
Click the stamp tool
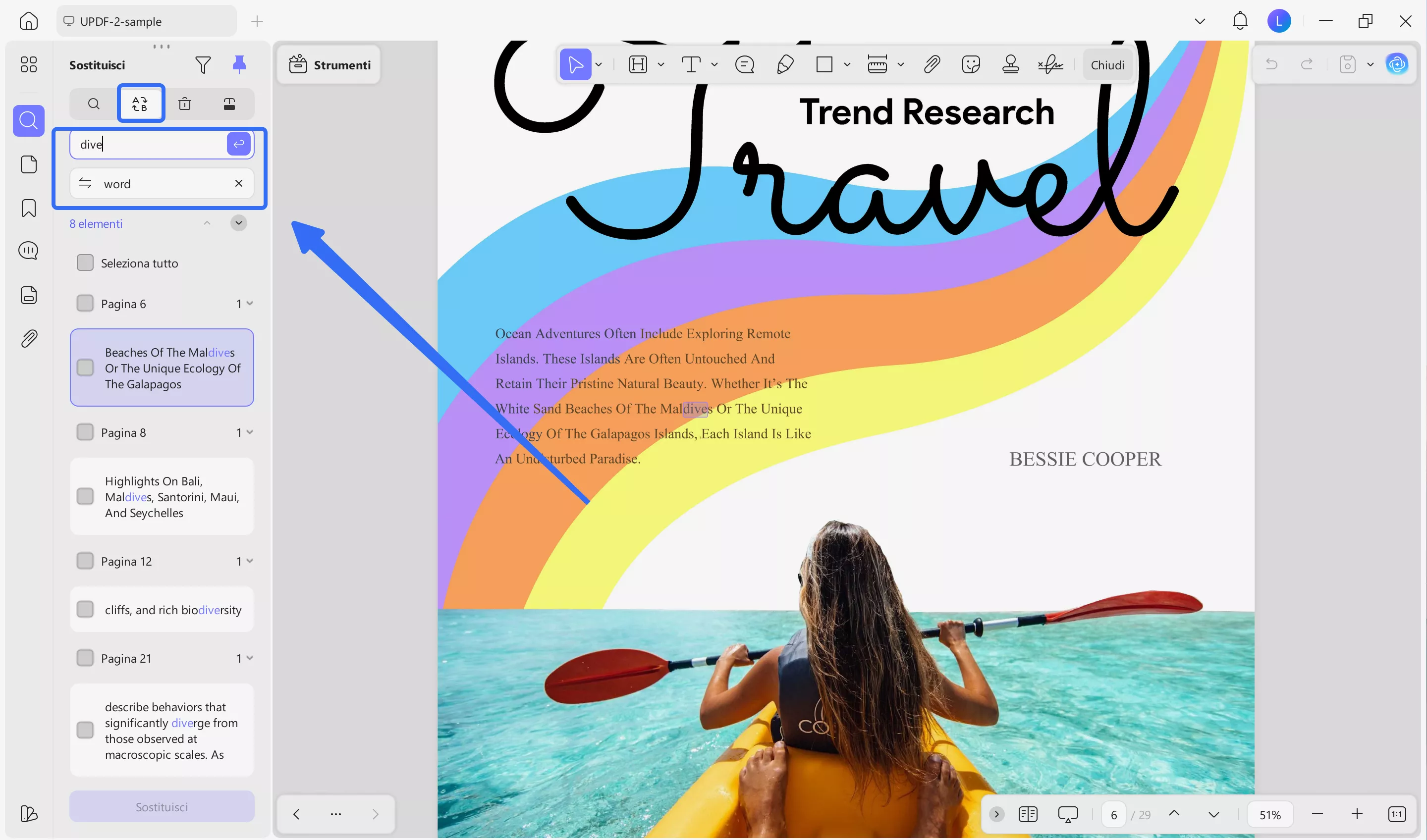1011,64
